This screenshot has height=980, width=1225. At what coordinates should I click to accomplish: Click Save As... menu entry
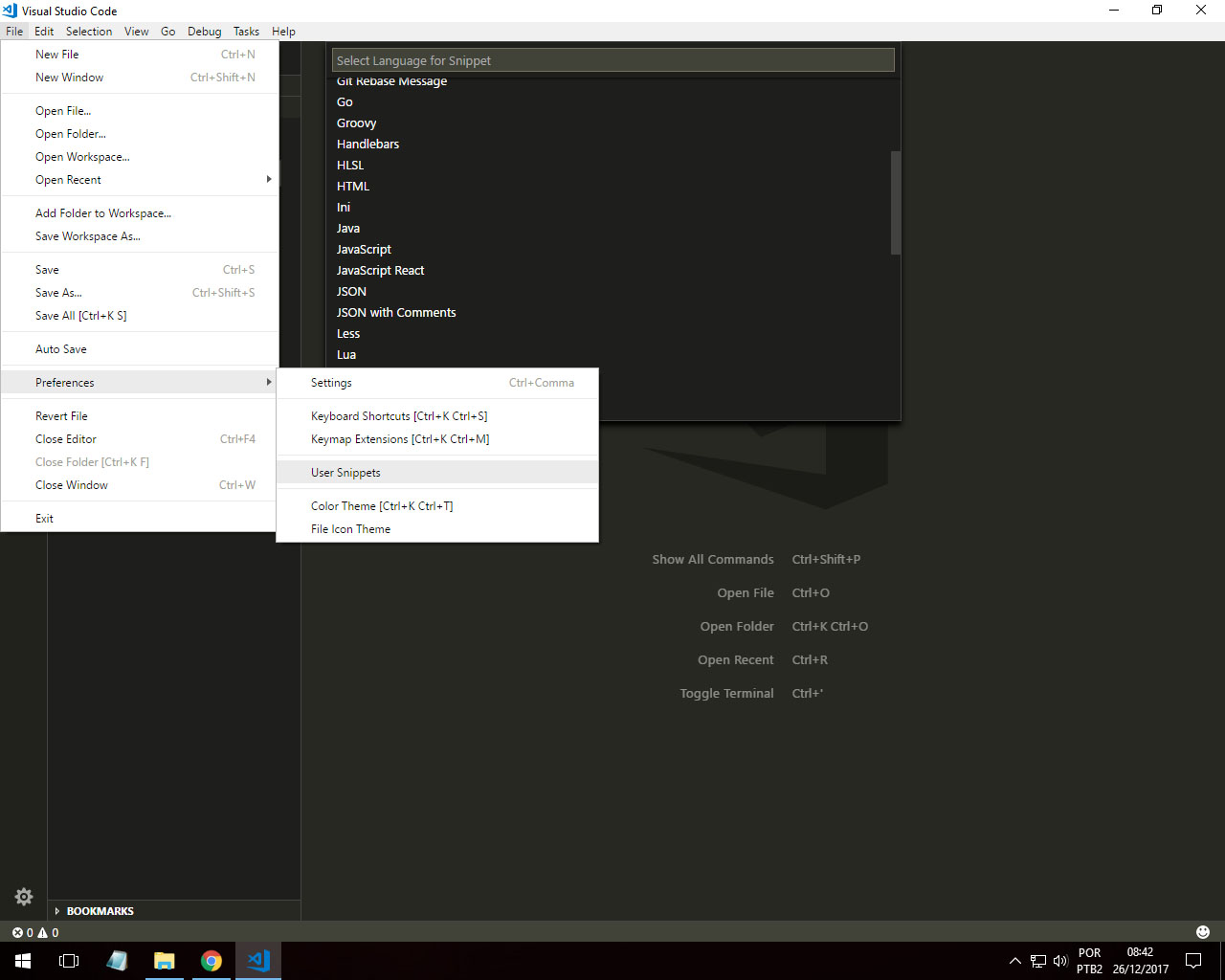140,293
